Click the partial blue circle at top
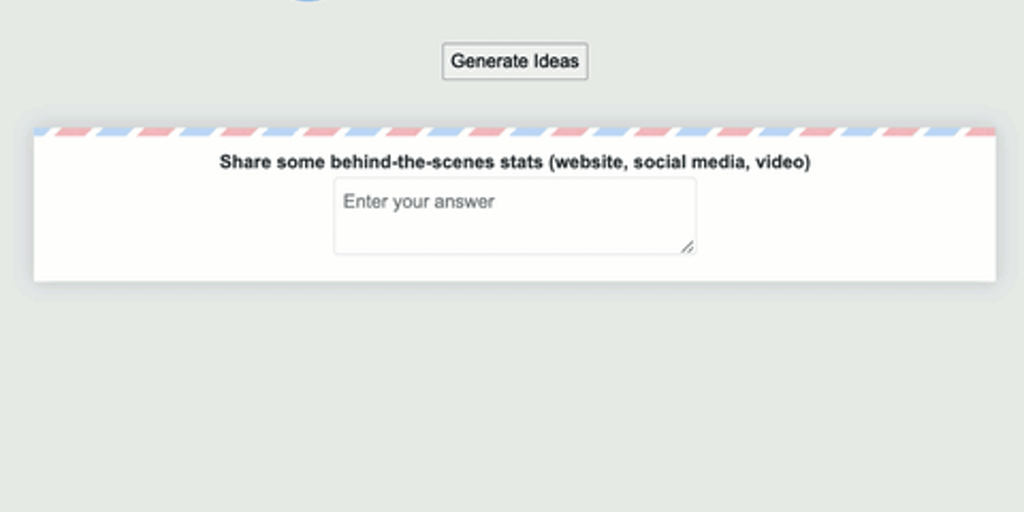 [309, 1]
